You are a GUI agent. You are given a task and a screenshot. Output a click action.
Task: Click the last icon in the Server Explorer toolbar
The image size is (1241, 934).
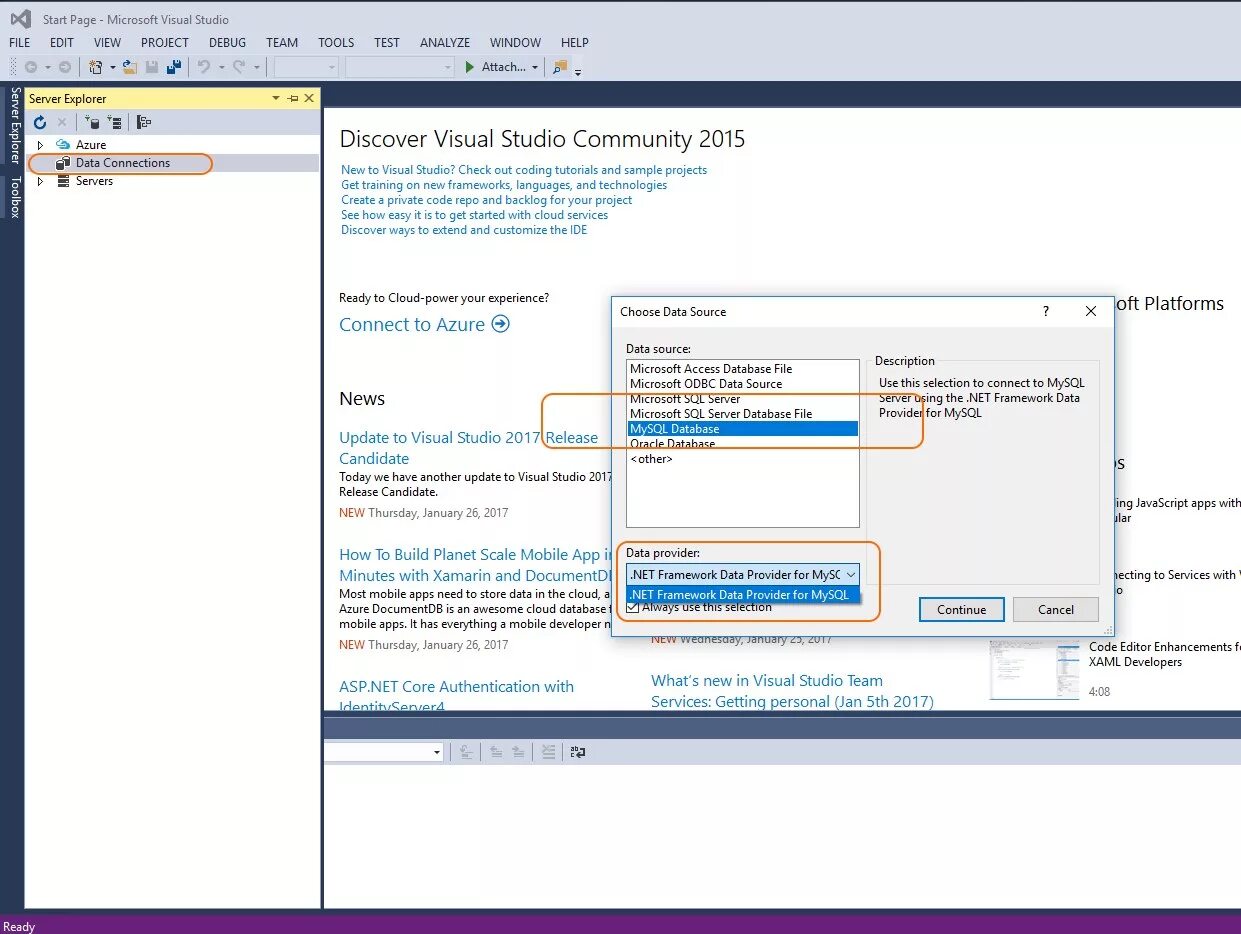(x=144, y=122)
